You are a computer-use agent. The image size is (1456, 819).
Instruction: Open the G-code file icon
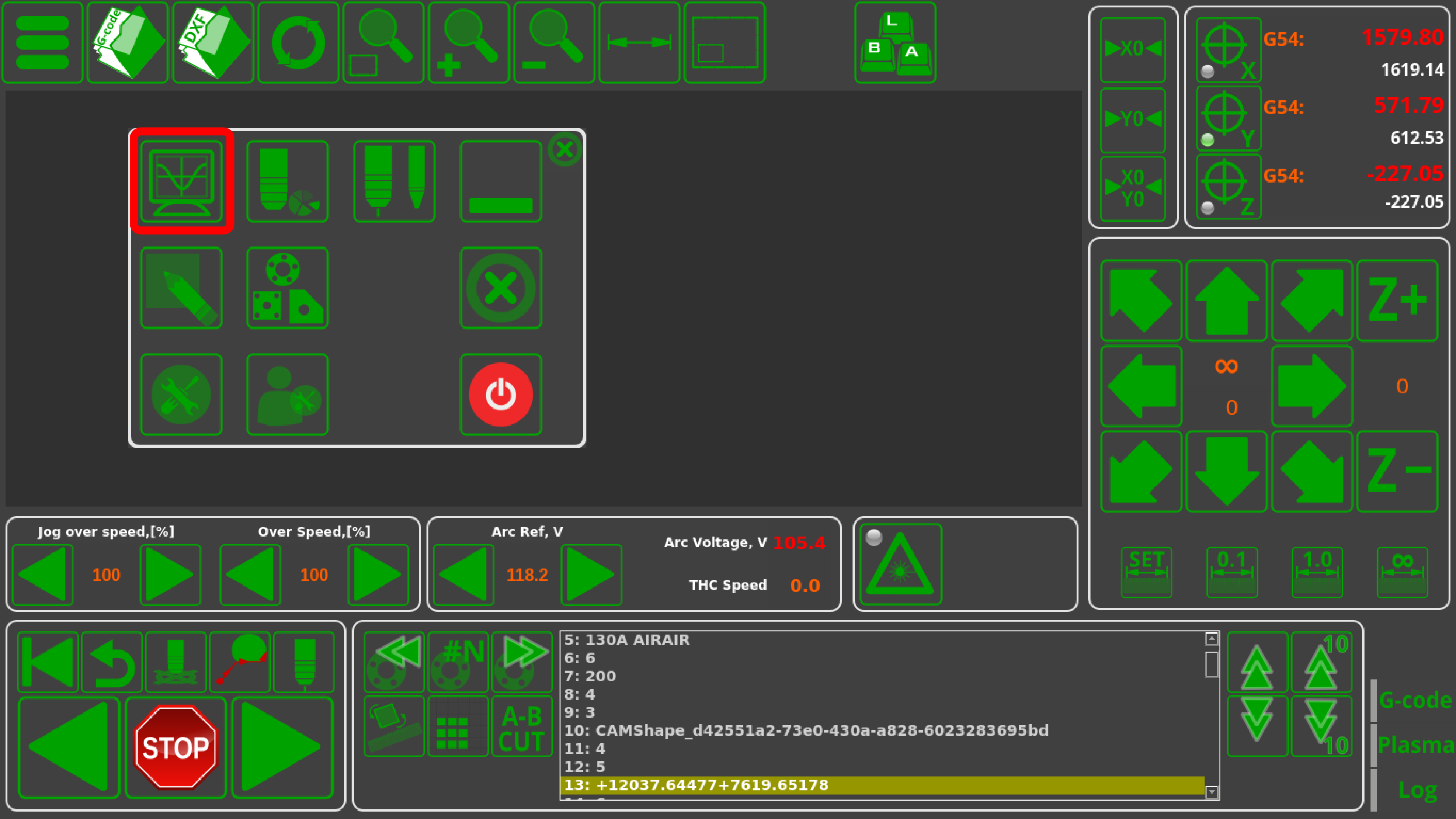click(x=128, y=43)
